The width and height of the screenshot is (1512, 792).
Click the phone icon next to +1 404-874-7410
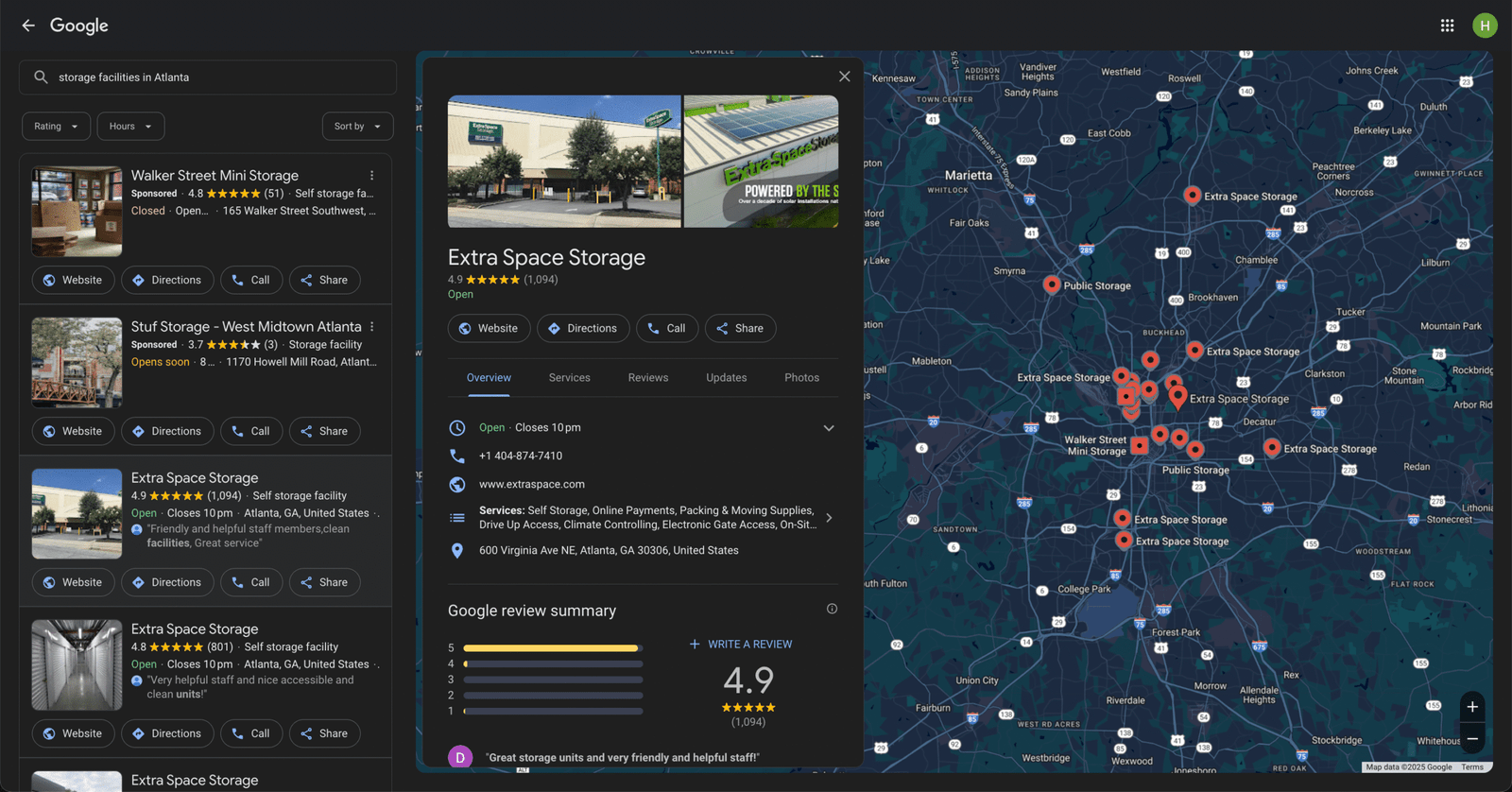tap(457, 456)
